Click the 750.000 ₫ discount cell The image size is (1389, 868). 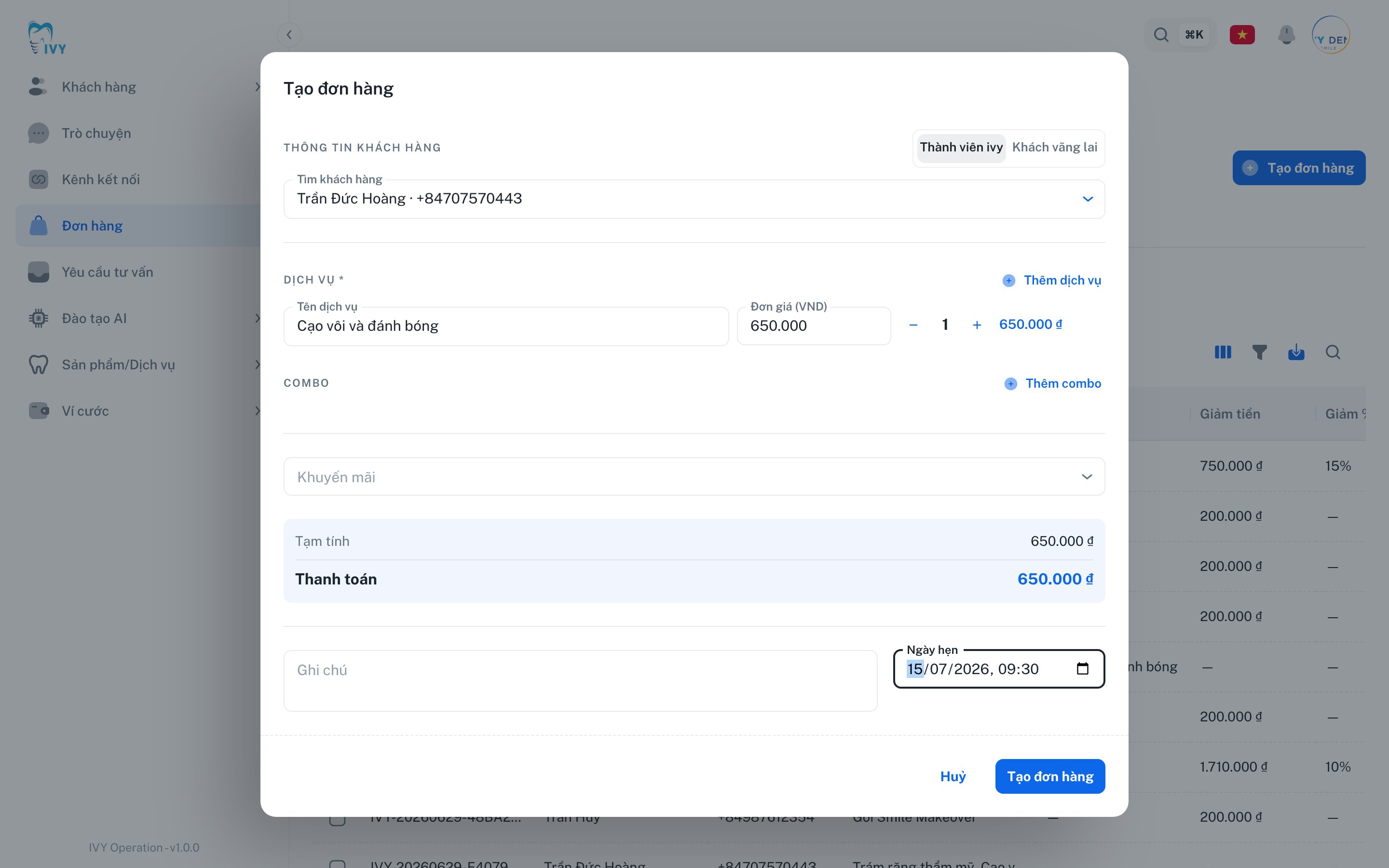point(1231,465)
